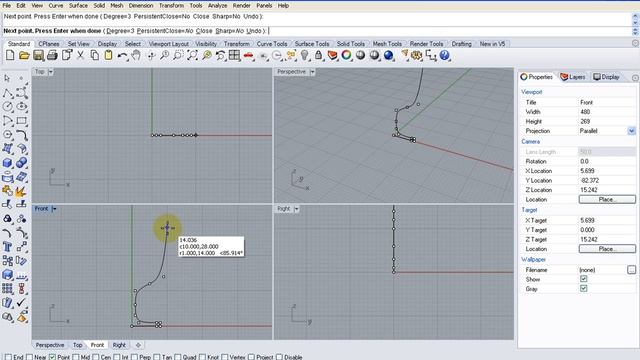Click the padlock Lock objects icon

click(x=318, y=55)
